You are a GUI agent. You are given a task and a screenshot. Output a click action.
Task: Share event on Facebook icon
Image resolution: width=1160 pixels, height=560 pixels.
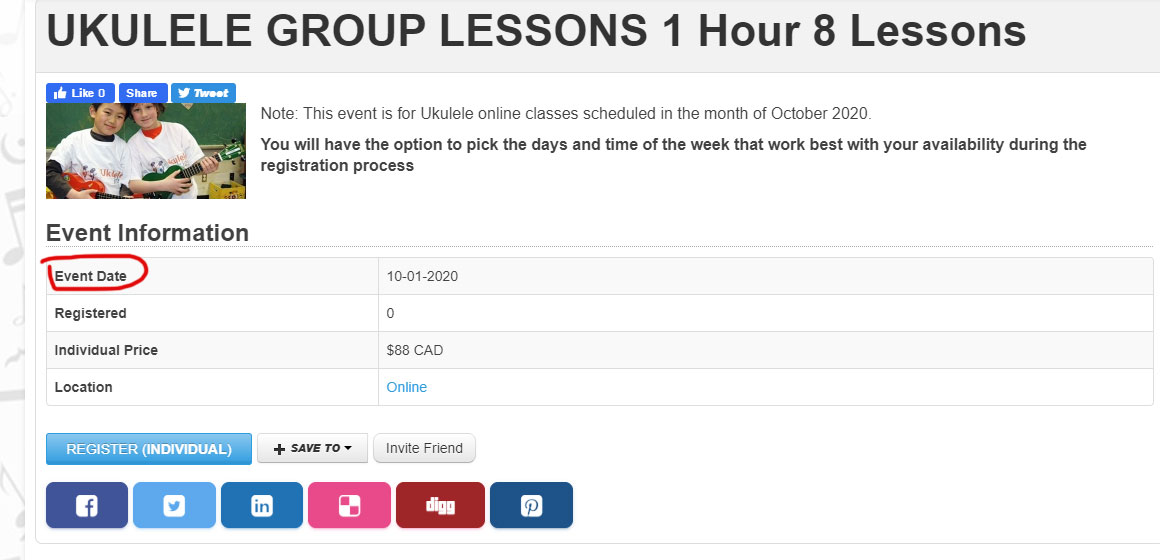pos(87,505)
